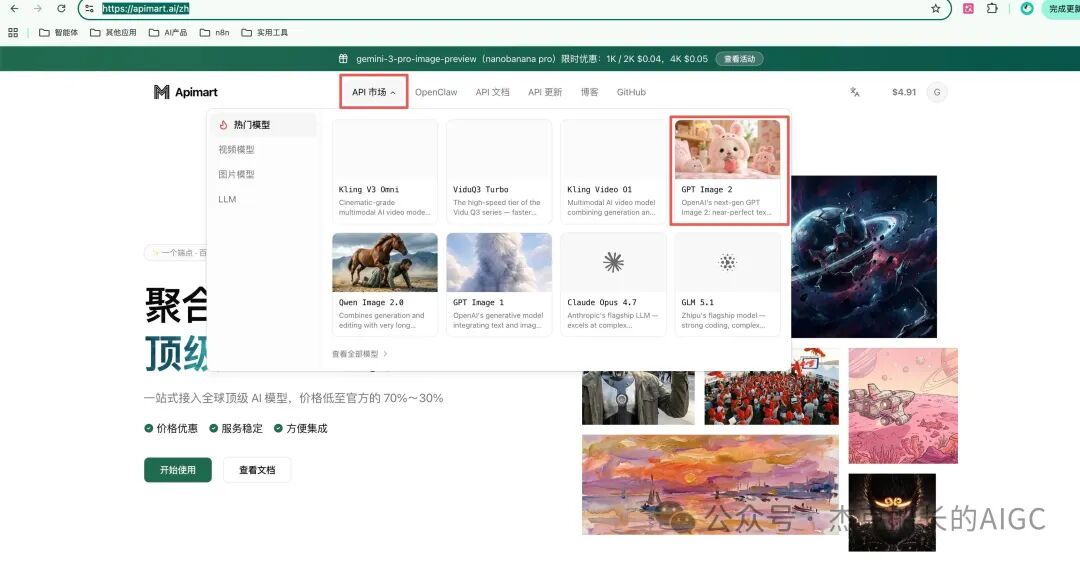This screenshot has width=1080, height=562.
Task: Open the 实用工具 bookmark folder
Action: pos(264,32)
